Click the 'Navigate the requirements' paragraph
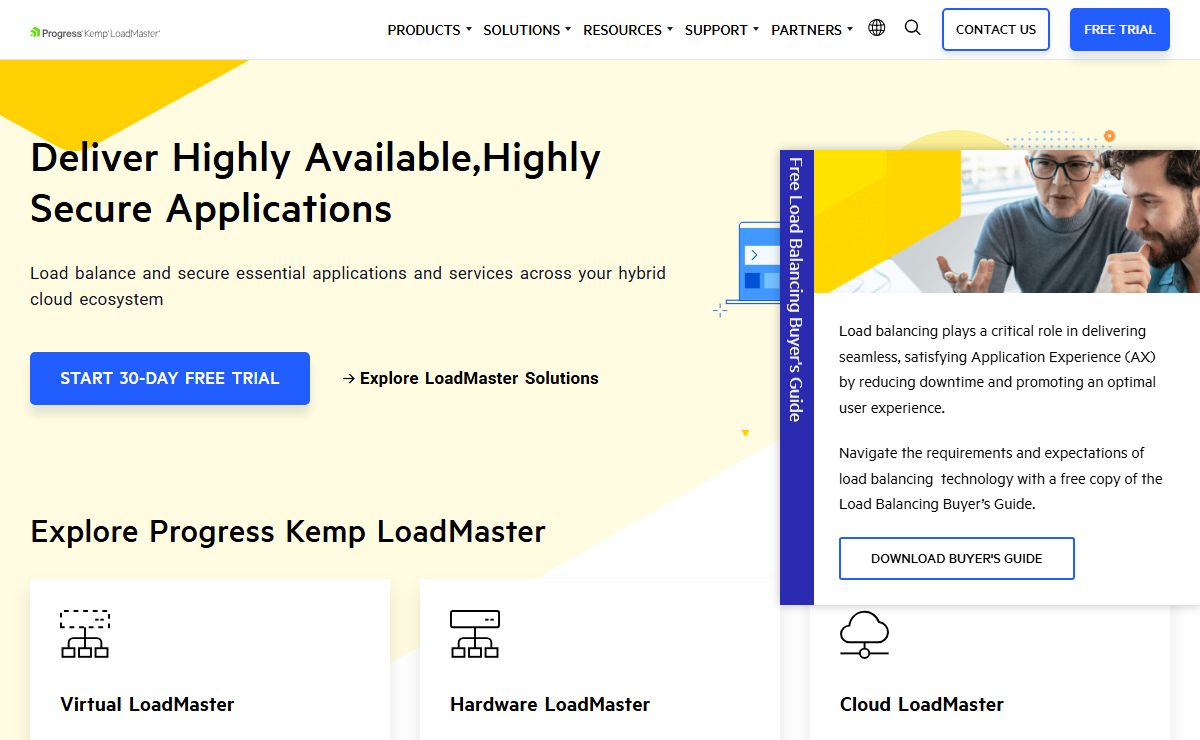Viewport: 1200px width, 740px height. 1001,478
